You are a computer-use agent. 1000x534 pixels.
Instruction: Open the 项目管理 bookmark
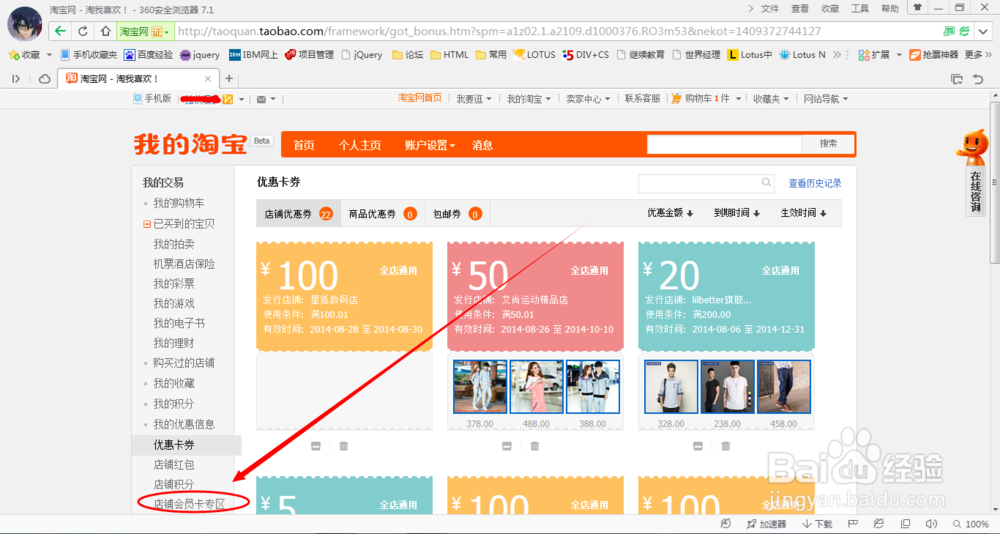point(309,55)
